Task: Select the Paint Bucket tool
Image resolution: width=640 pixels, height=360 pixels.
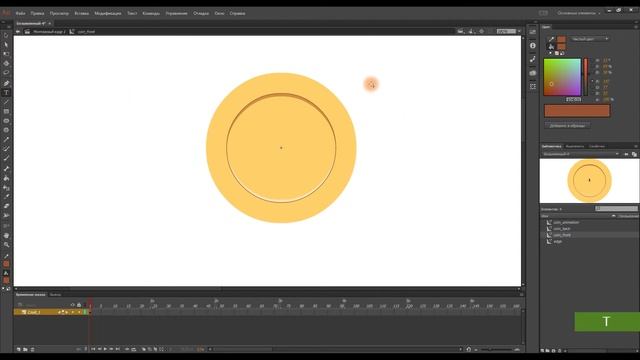Action: click(6, 178)
